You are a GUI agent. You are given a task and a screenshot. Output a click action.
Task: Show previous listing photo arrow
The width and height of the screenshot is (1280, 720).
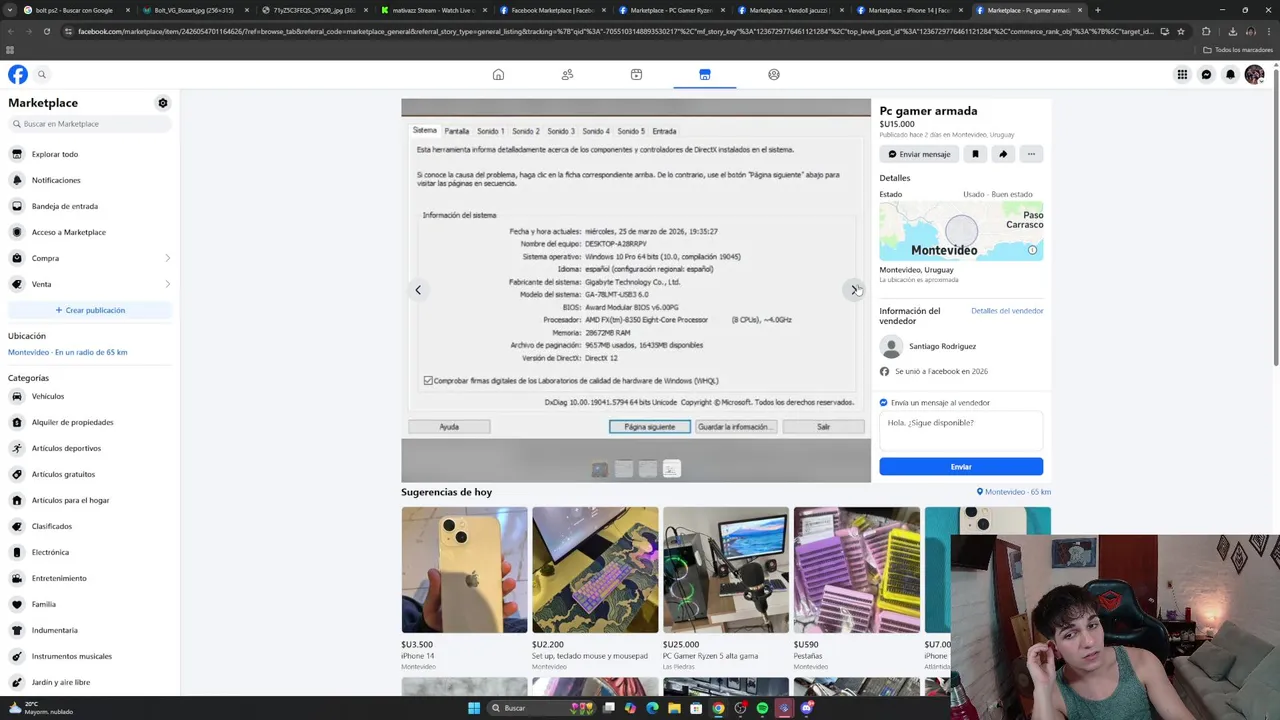tap(418, 290)
